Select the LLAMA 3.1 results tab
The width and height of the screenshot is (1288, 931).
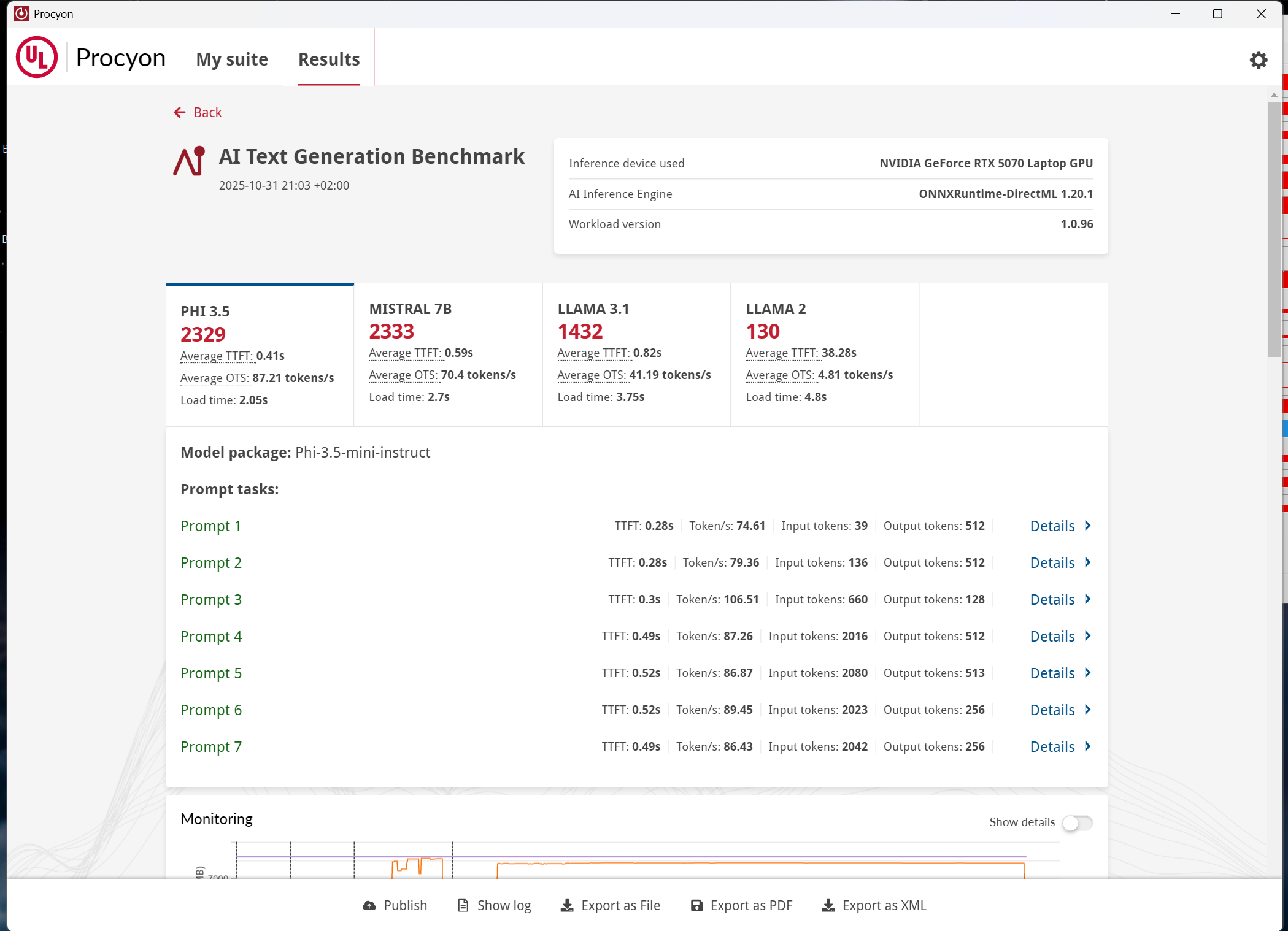[x=636, y=353]
